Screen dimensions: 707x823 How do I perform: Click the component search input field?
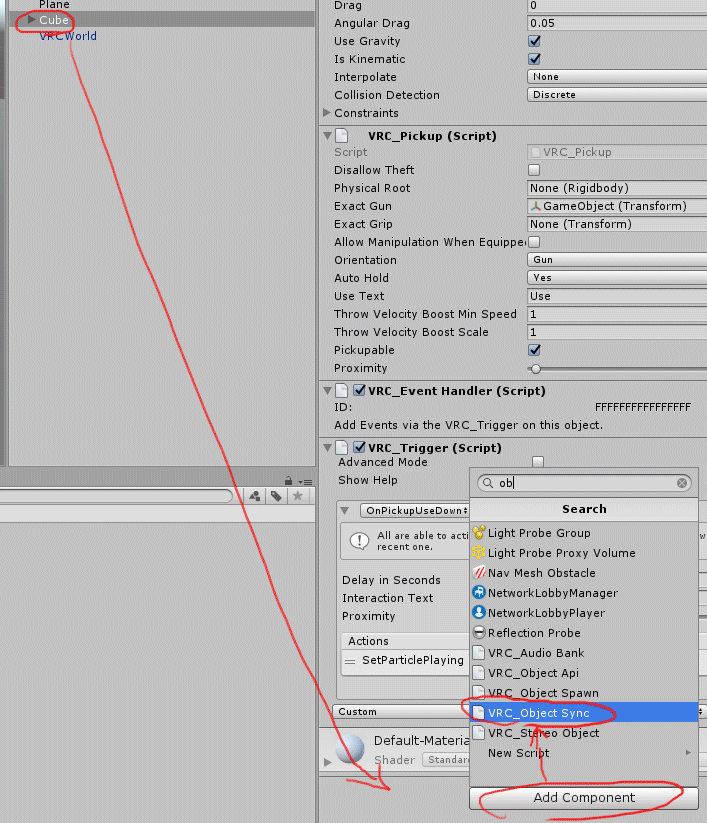click(584, 483)
